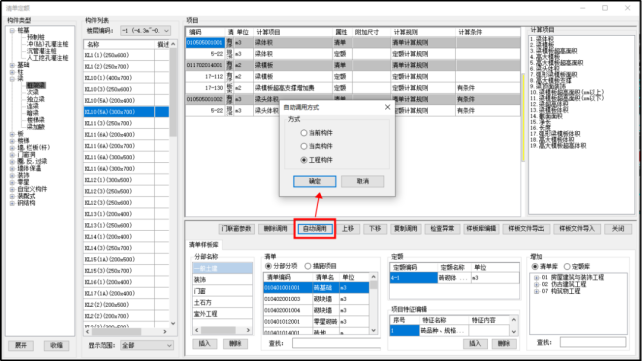Select the 措施项目 radio button
This screenshot has width=642, height=361.
point(307,266)
